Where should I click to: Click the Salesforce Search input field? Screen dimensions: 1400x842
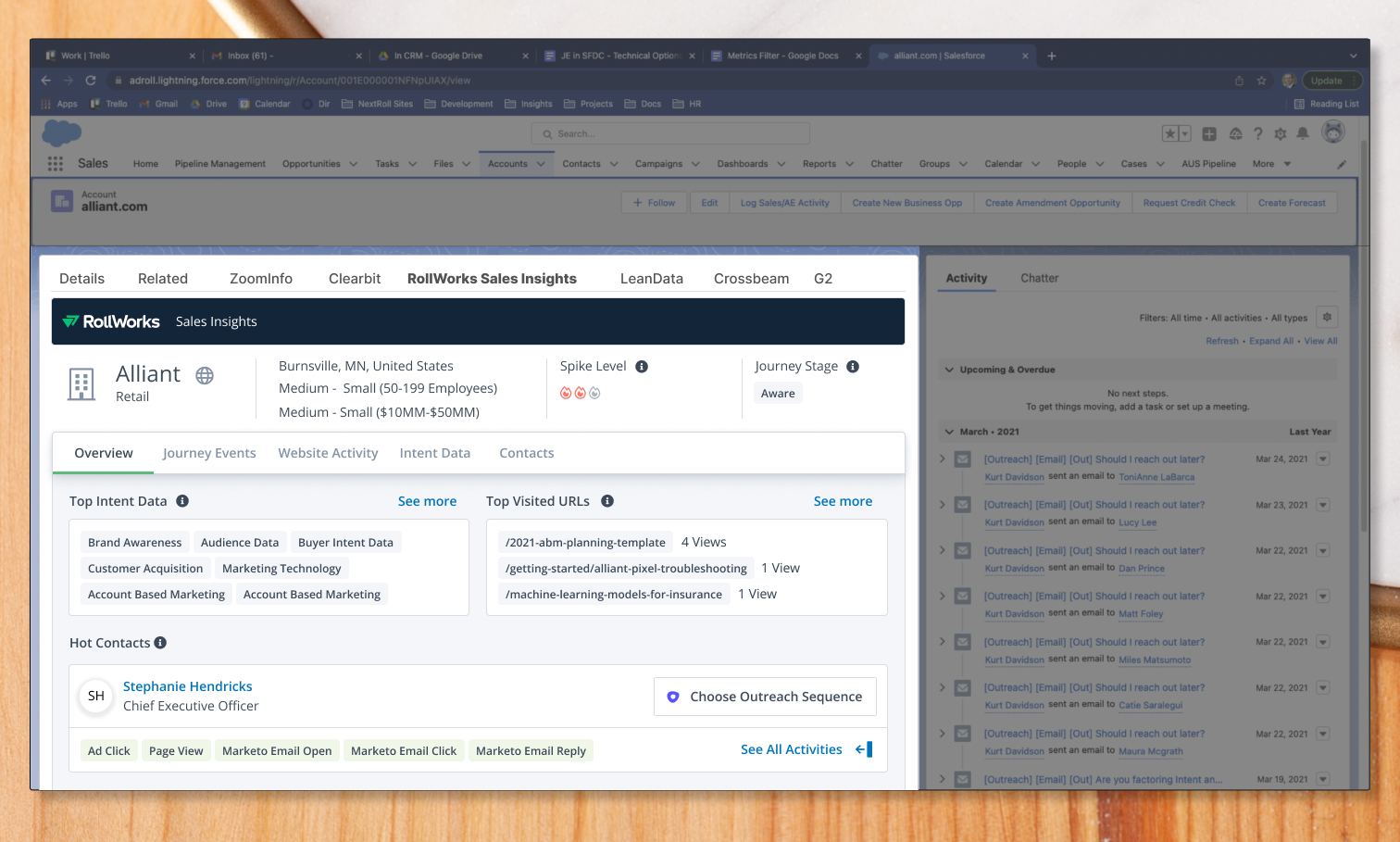tap(670, 134)
